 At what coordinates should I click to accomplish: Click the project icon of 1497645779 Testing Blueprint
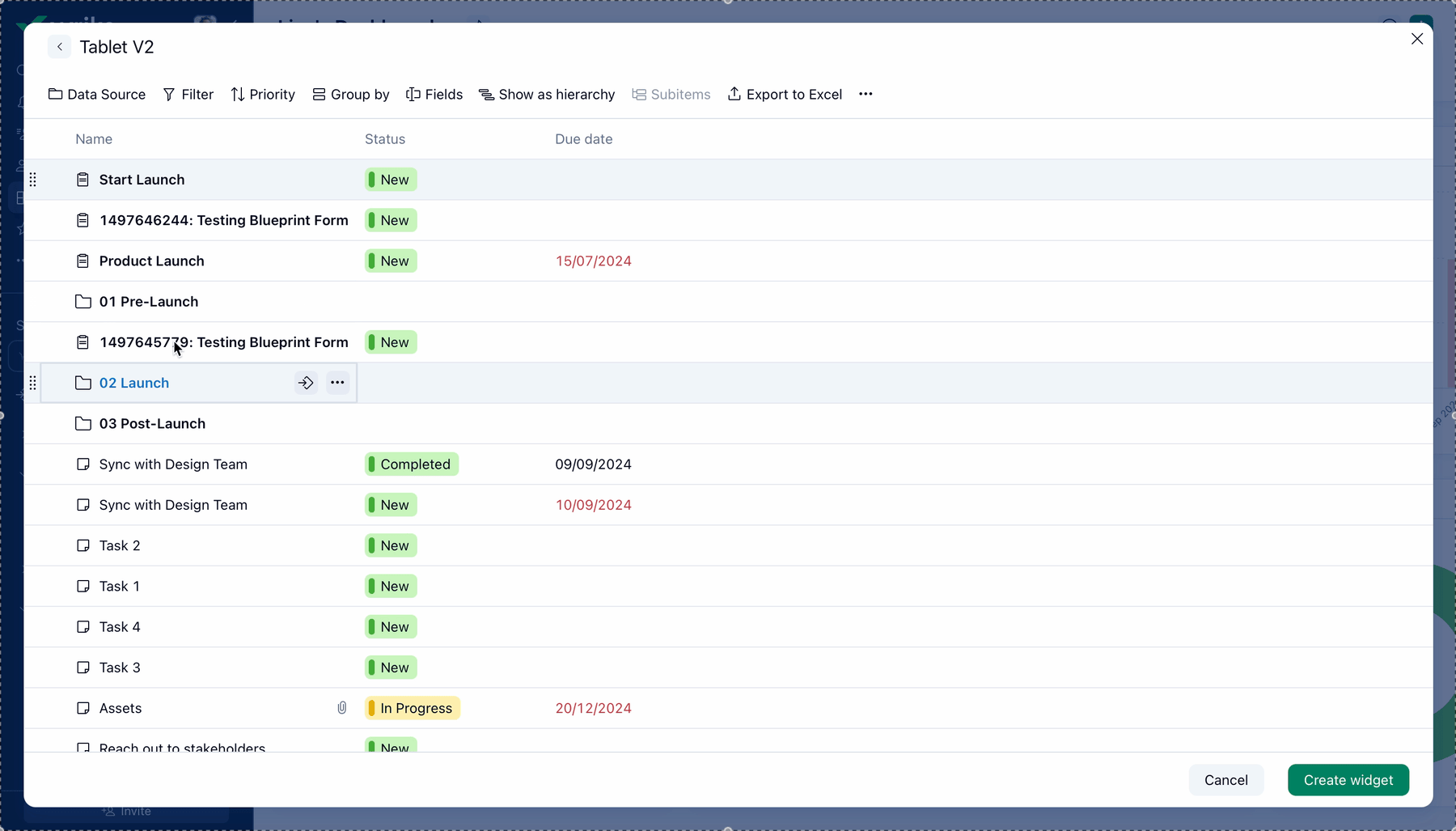tap(83, 342)
